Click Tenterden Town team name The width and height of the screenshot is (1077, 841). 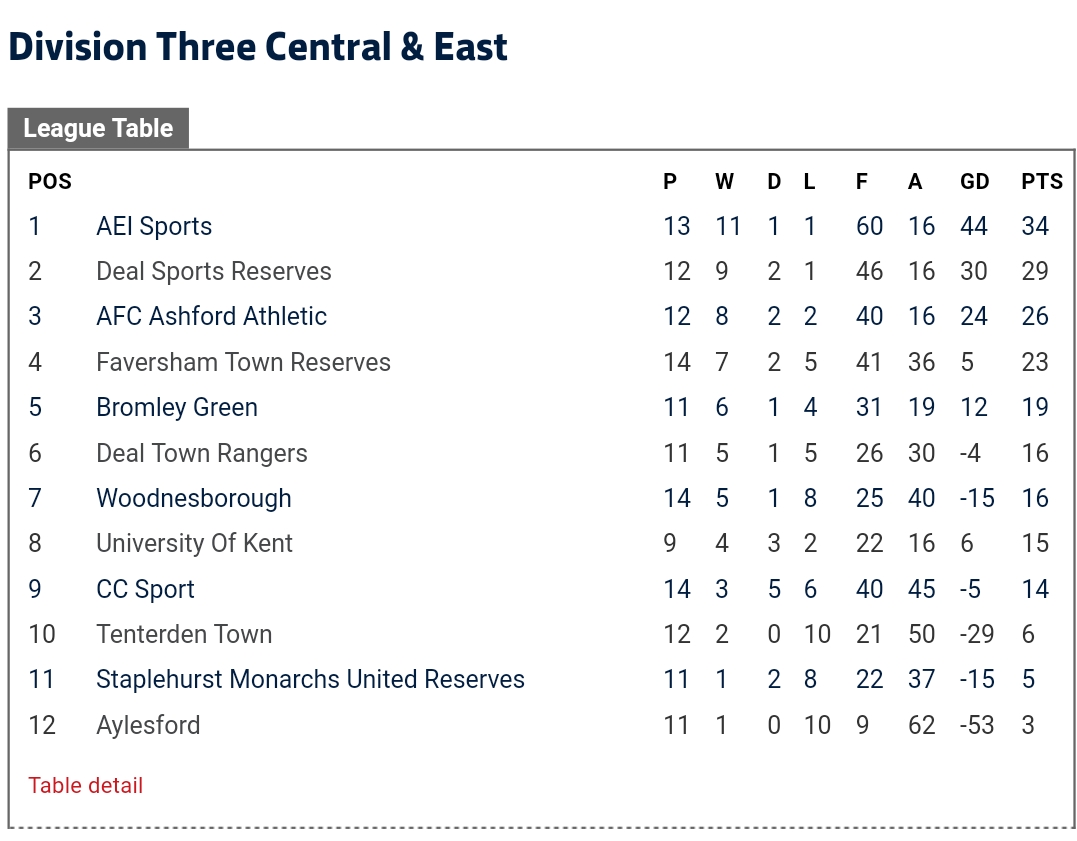[184, 634]
